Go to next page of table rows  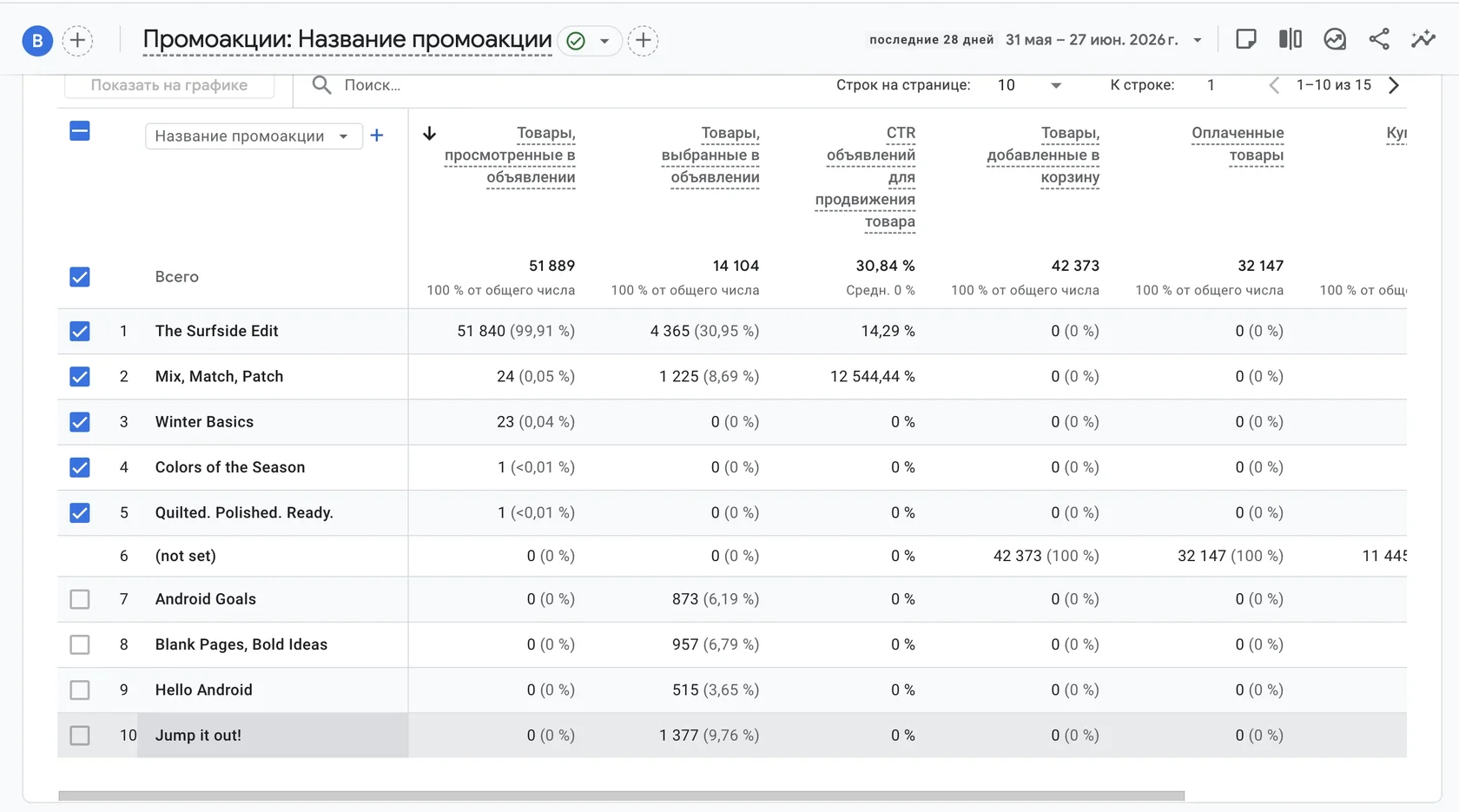coord(1394,85)
